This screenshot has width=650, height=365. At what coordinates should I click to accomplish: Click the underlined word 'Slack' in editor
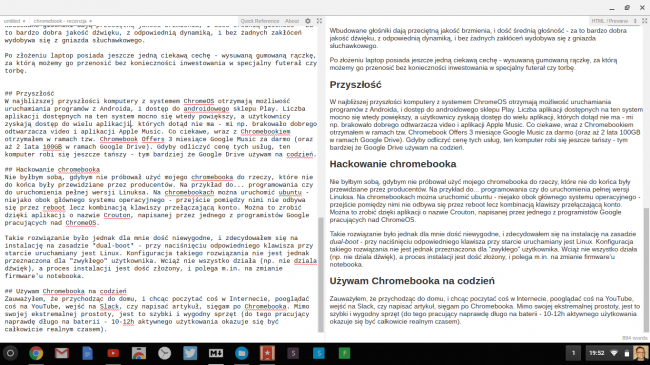point(109,307)
